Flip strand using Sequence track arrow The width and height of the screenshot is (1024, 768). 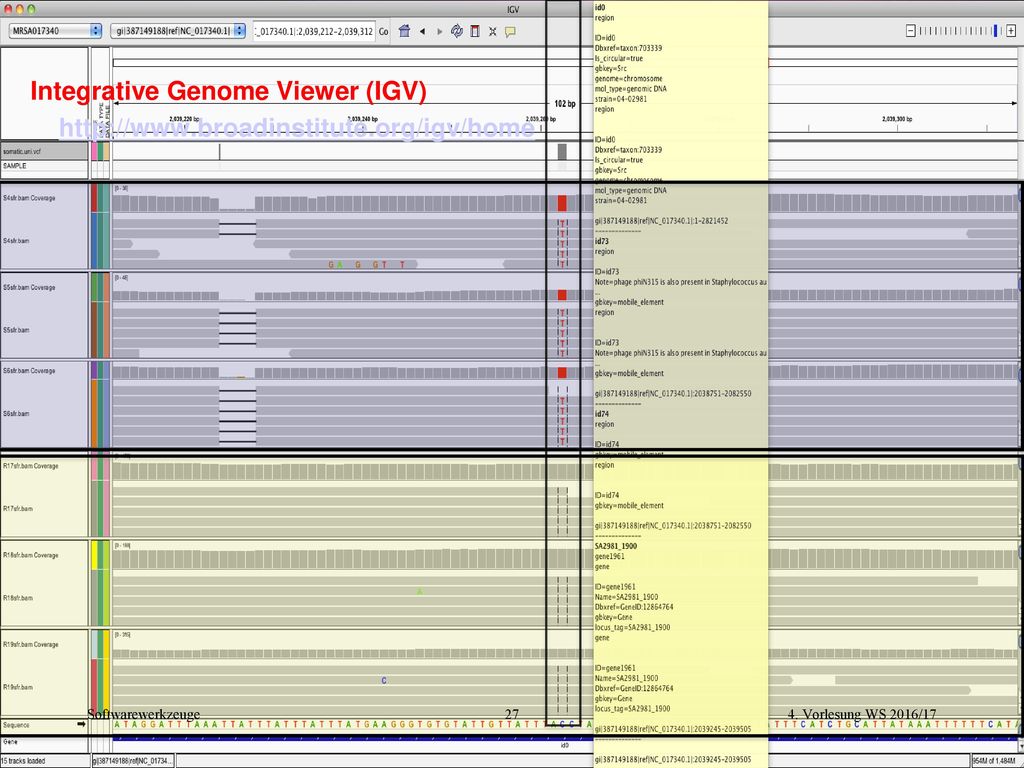pos(82,724)
